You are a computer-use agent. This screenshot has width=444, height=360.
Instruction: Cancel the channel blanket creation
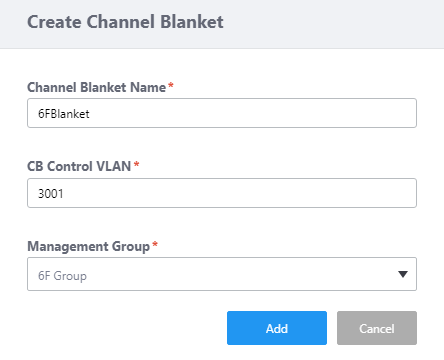(x=377, y=328)
